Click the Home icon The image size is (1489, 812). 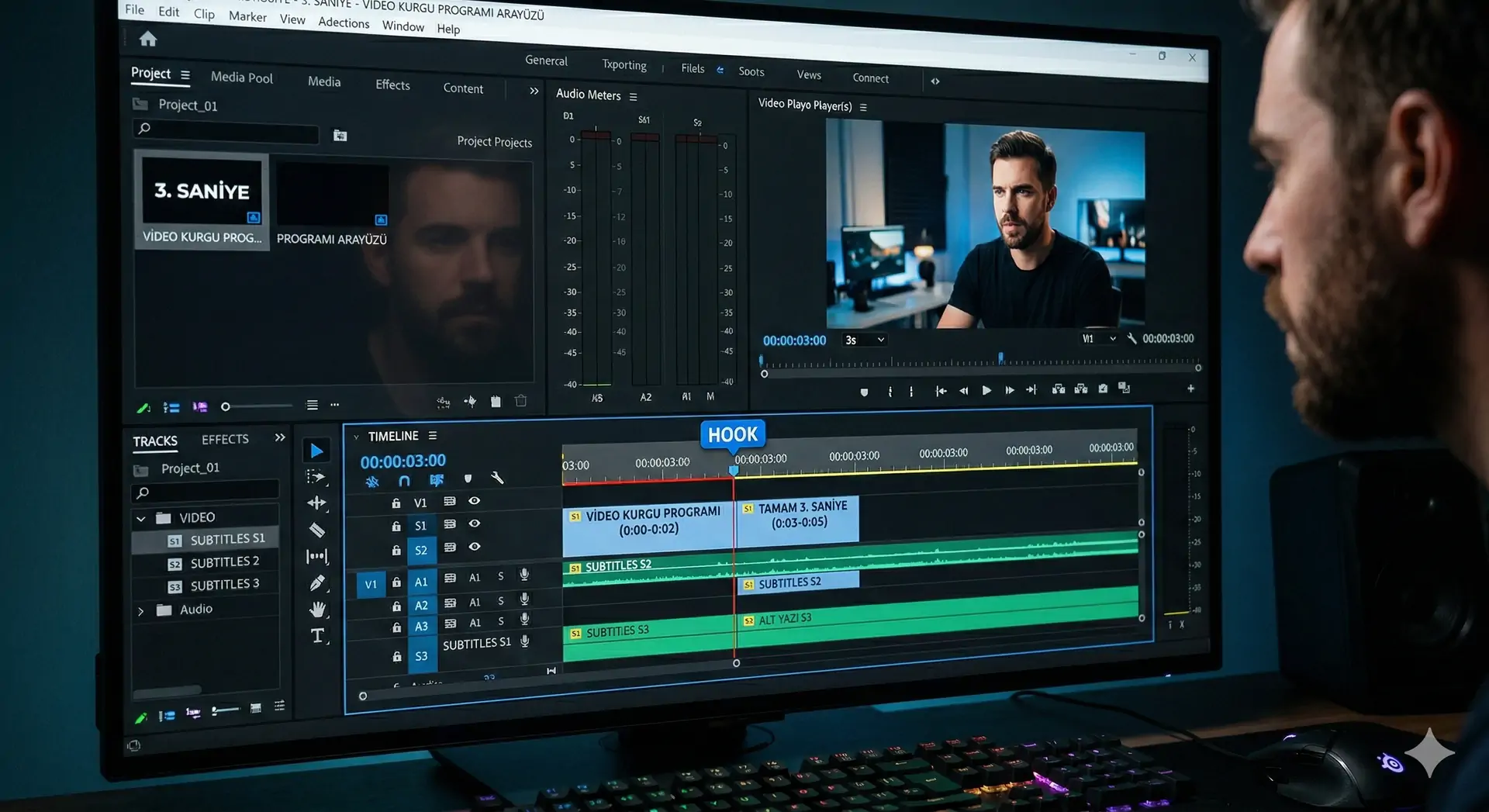click(x=148, y=39)
